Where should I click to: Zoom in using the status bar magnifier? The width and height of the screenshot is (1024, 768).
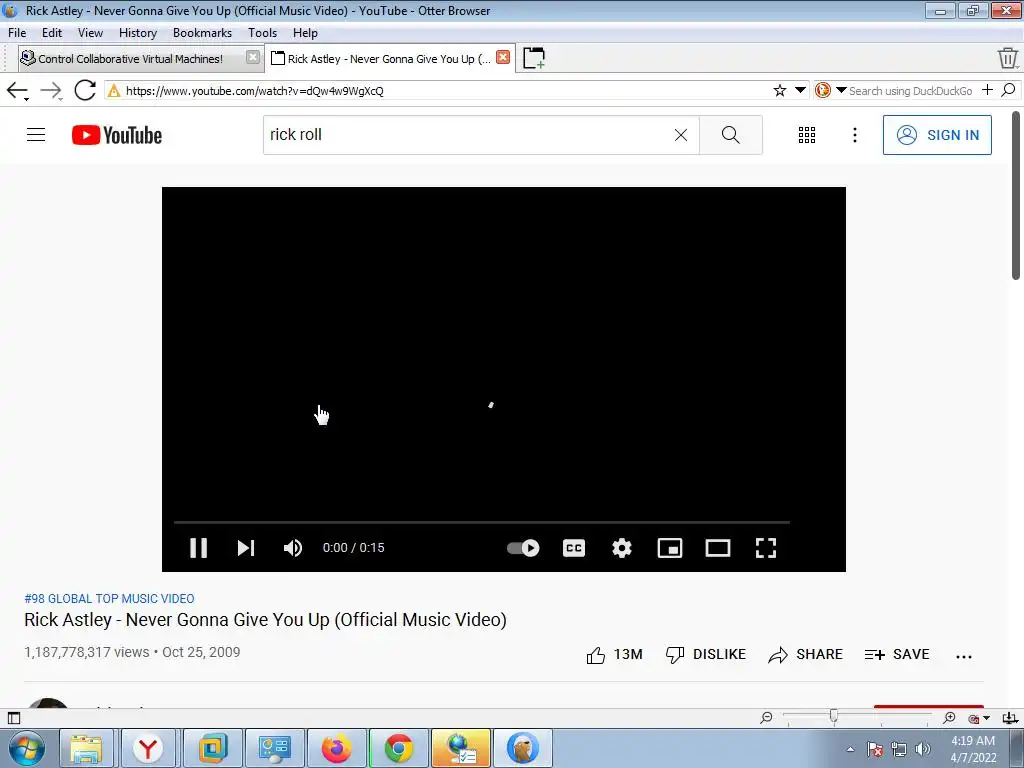pyautogui.click(x=950, y=718)
